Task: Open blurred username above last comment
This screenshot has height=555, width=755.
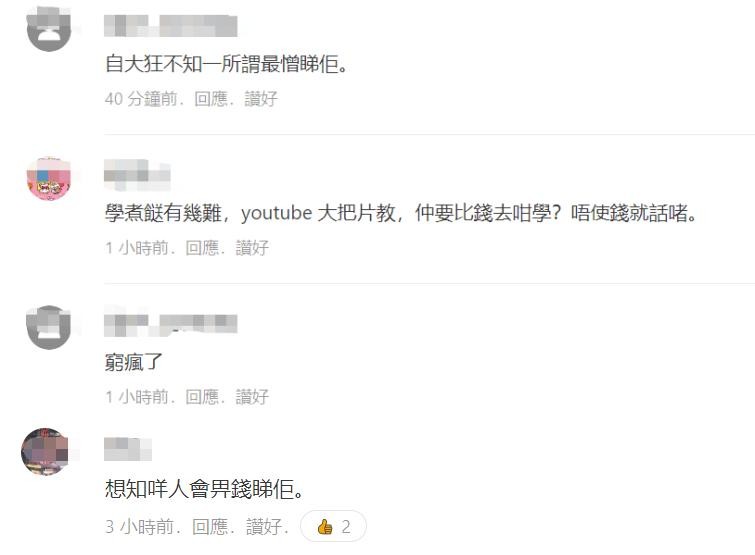Action: (128, 449)
